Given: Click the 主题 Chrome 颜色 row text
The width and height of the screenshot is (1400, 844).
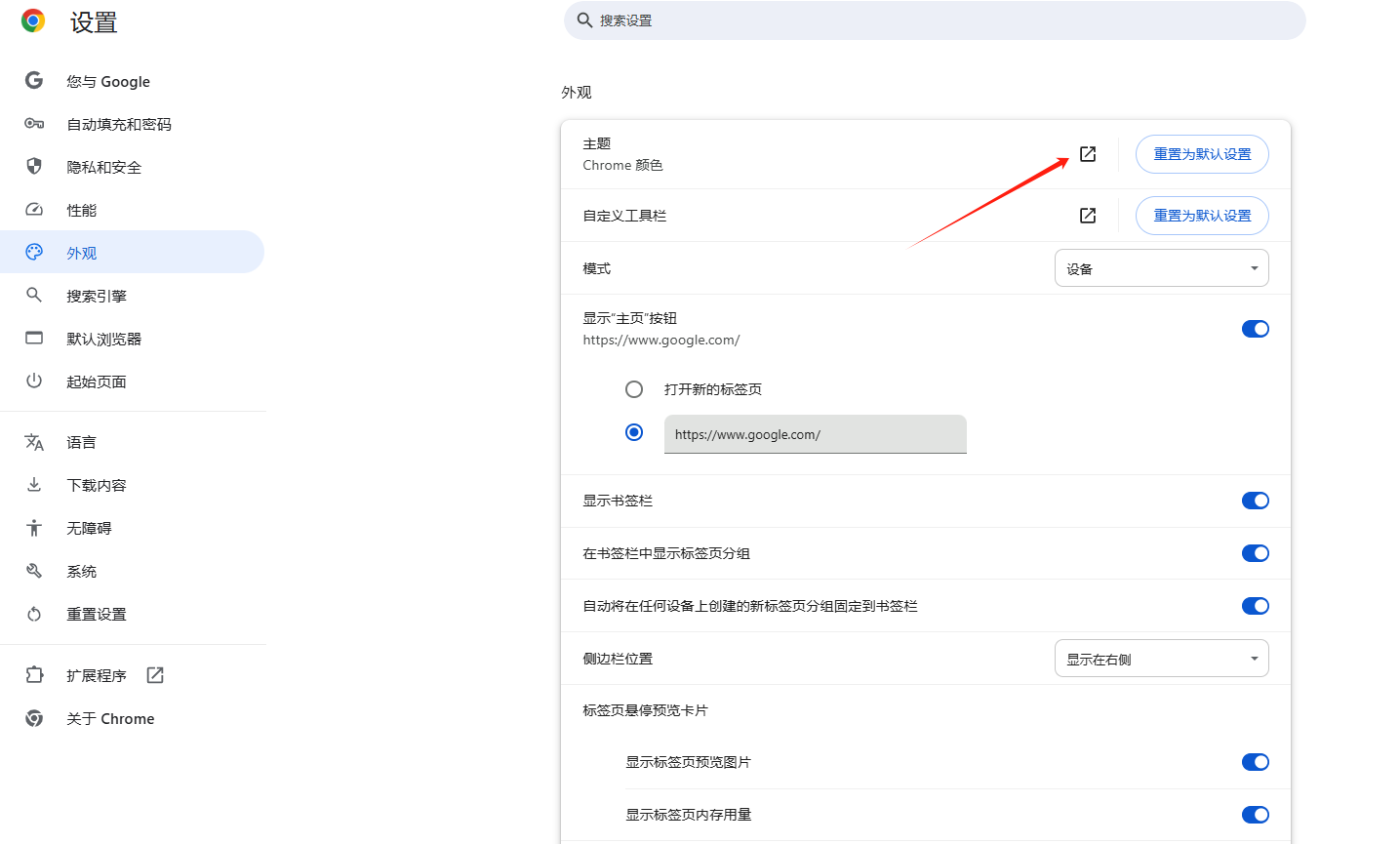Looking at the screenshot, I should pos(623,154).
